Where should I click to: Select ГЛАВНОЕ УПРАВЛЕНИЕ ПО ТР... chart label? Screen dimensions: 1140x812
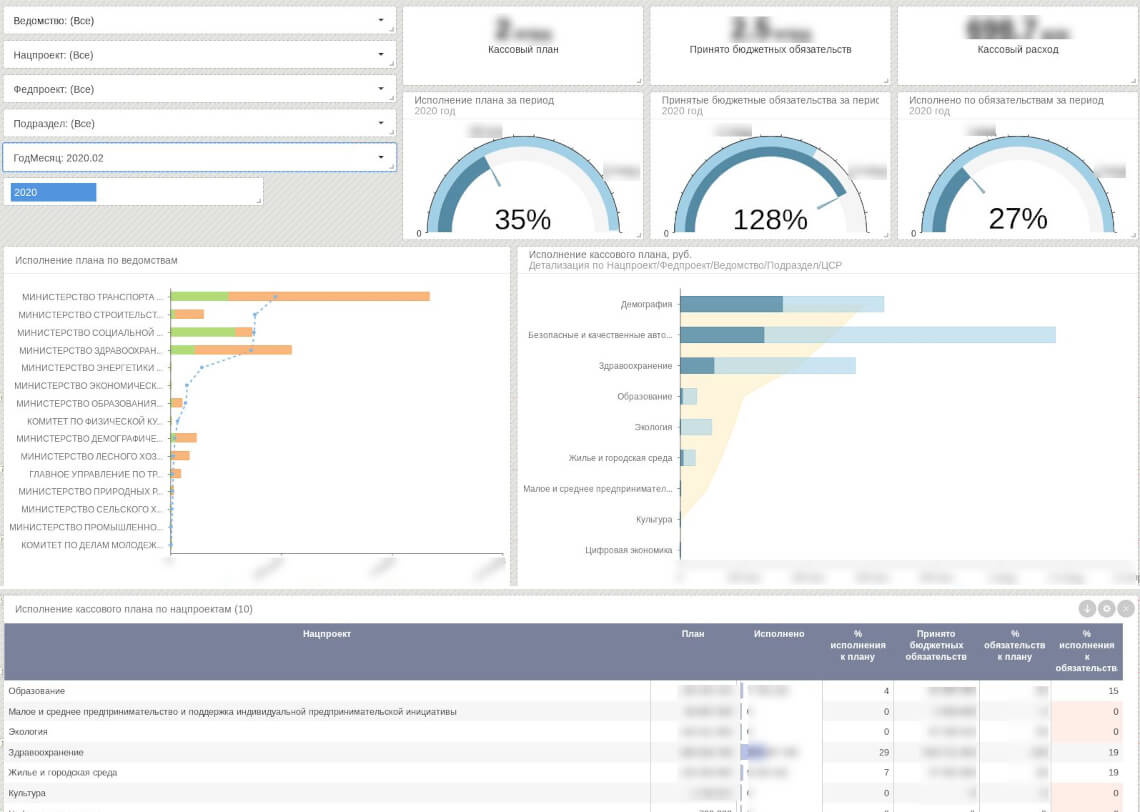coord(95,474)
